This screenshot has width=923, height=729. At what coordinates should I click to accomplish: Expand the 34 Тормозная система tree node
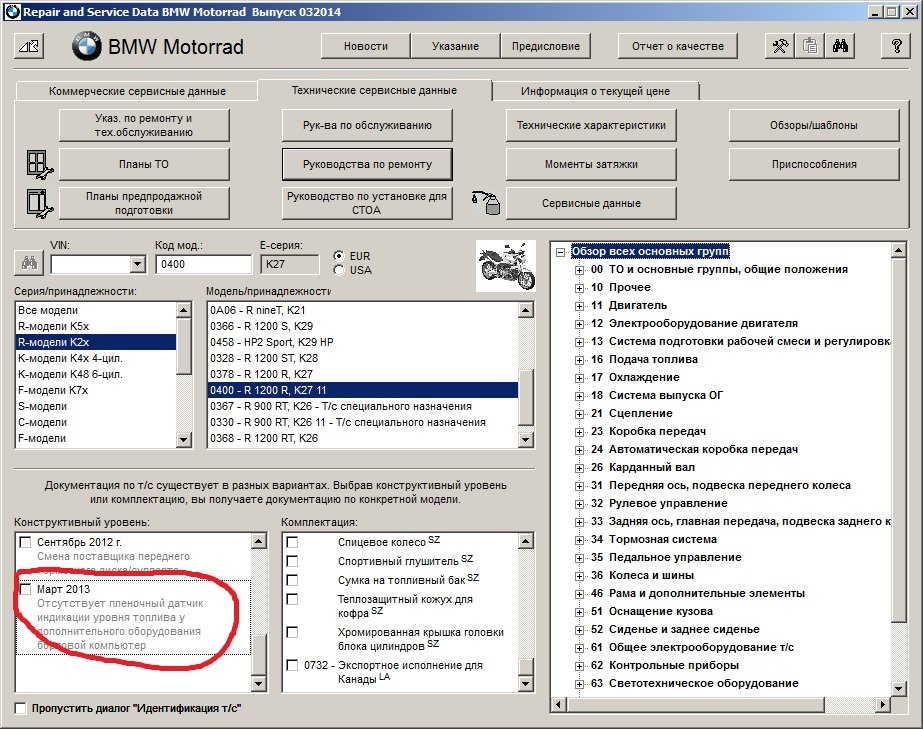[x=579, y=539]
